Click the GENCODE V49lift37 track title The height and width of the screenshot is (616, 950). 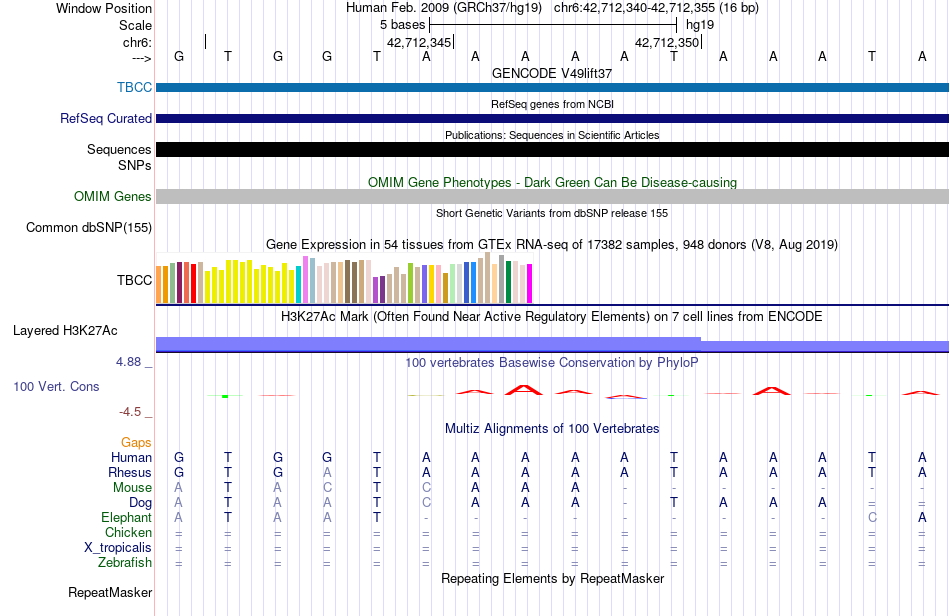click(x=552, y=73)
